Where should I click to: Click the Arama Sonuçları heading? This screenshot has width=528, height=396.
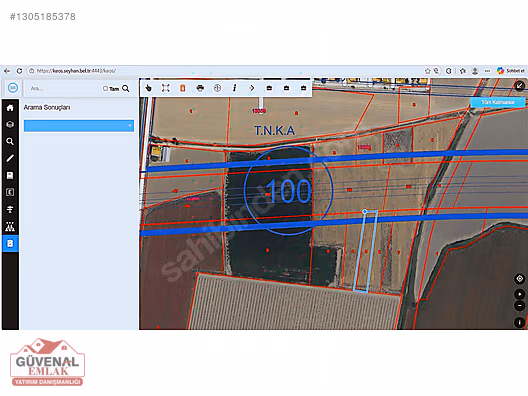pos(47,107)
